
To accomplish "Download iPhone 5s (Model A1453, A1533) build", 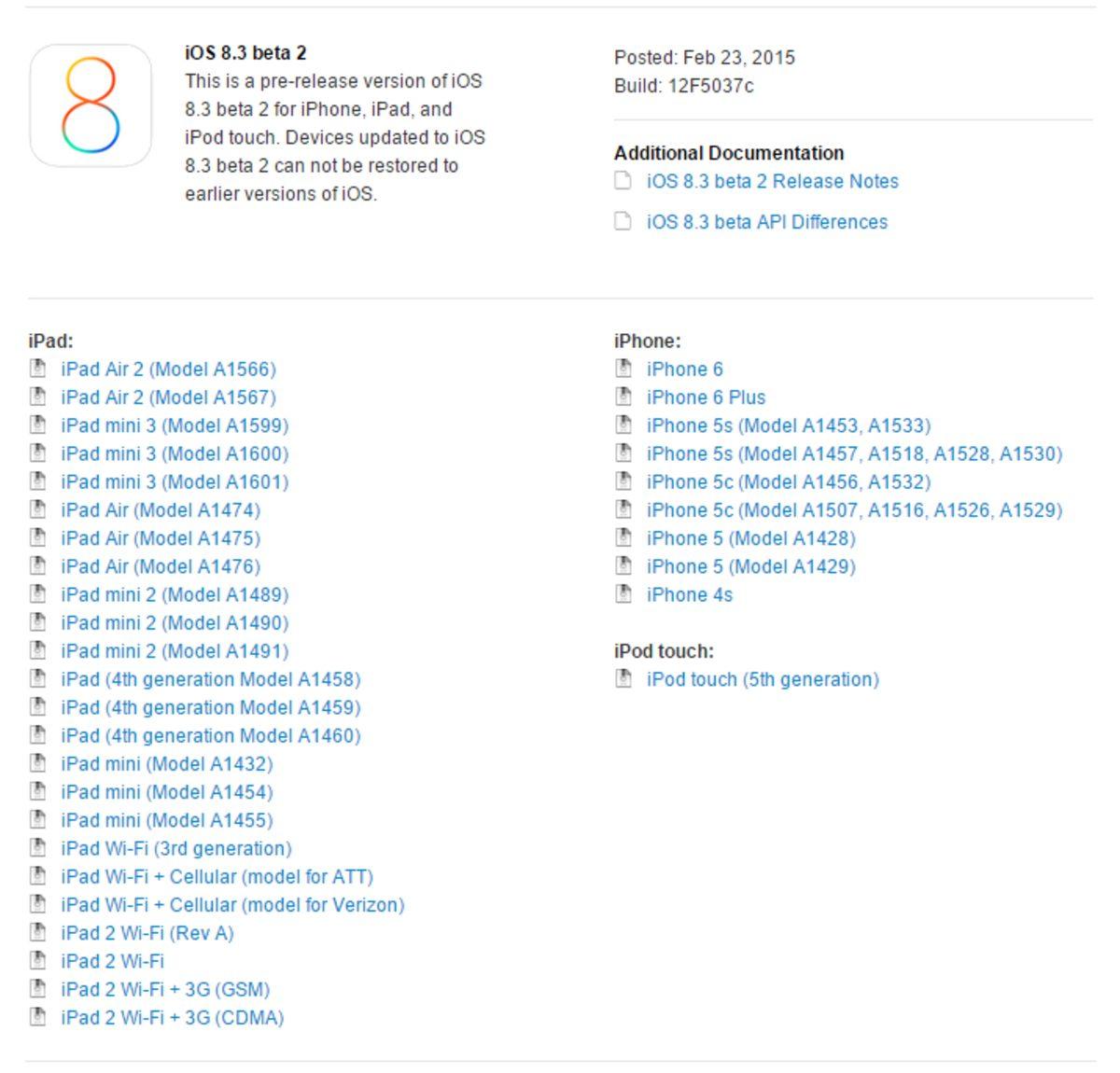I will tap(789, 425).
